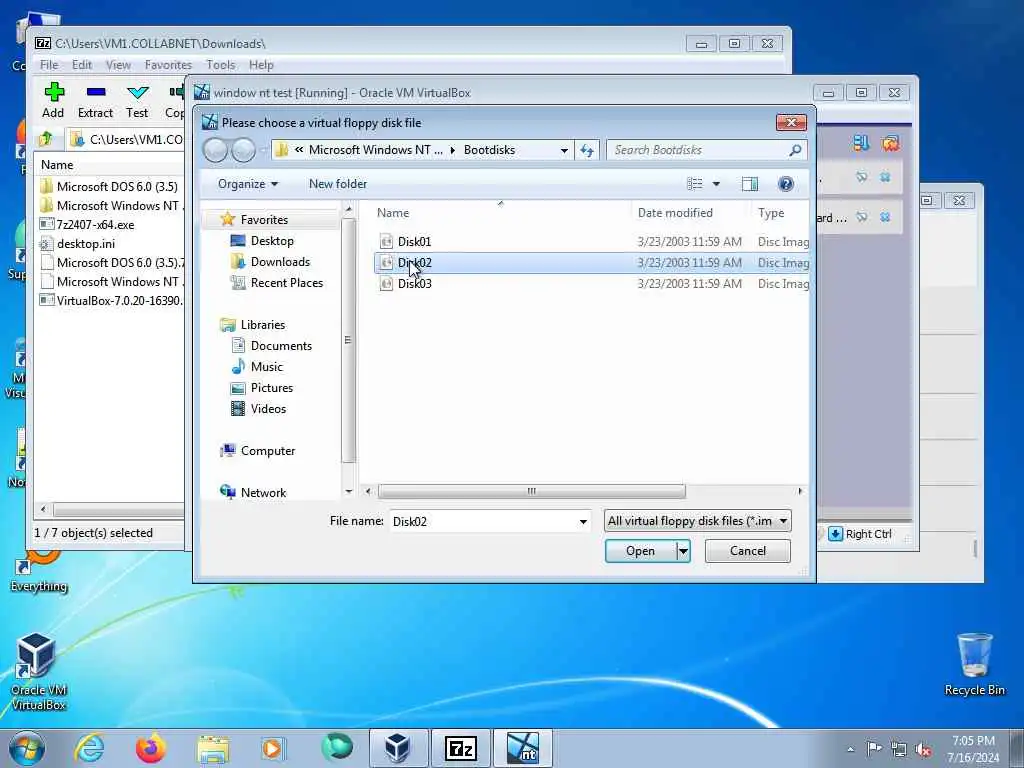1024x768 pixels.
Task: Click into the File name field
Action: point(483,521)
